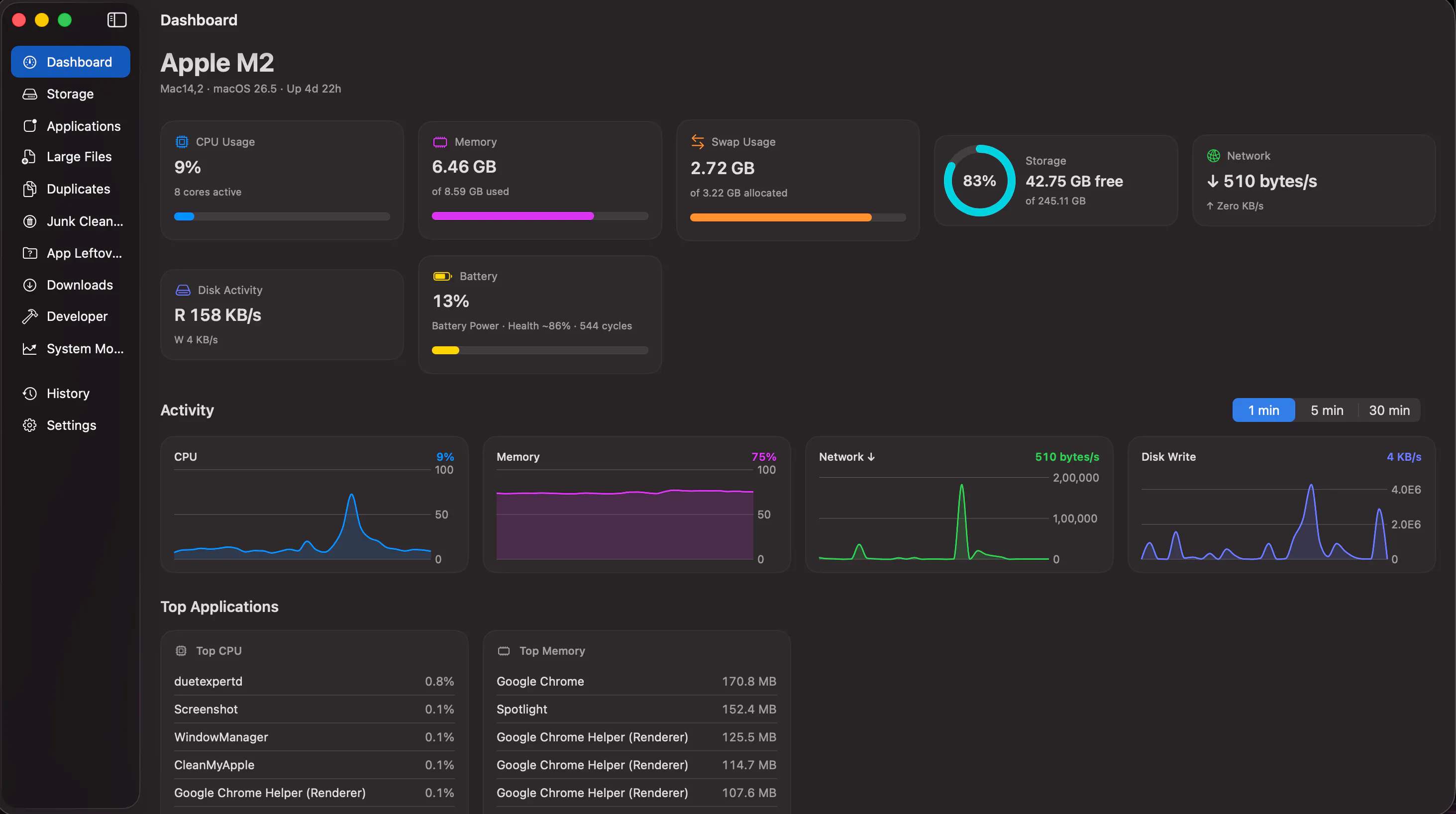Select the Google Chrome 170.8 MB row
The image size is (1456, 814).
click(636, 681)
